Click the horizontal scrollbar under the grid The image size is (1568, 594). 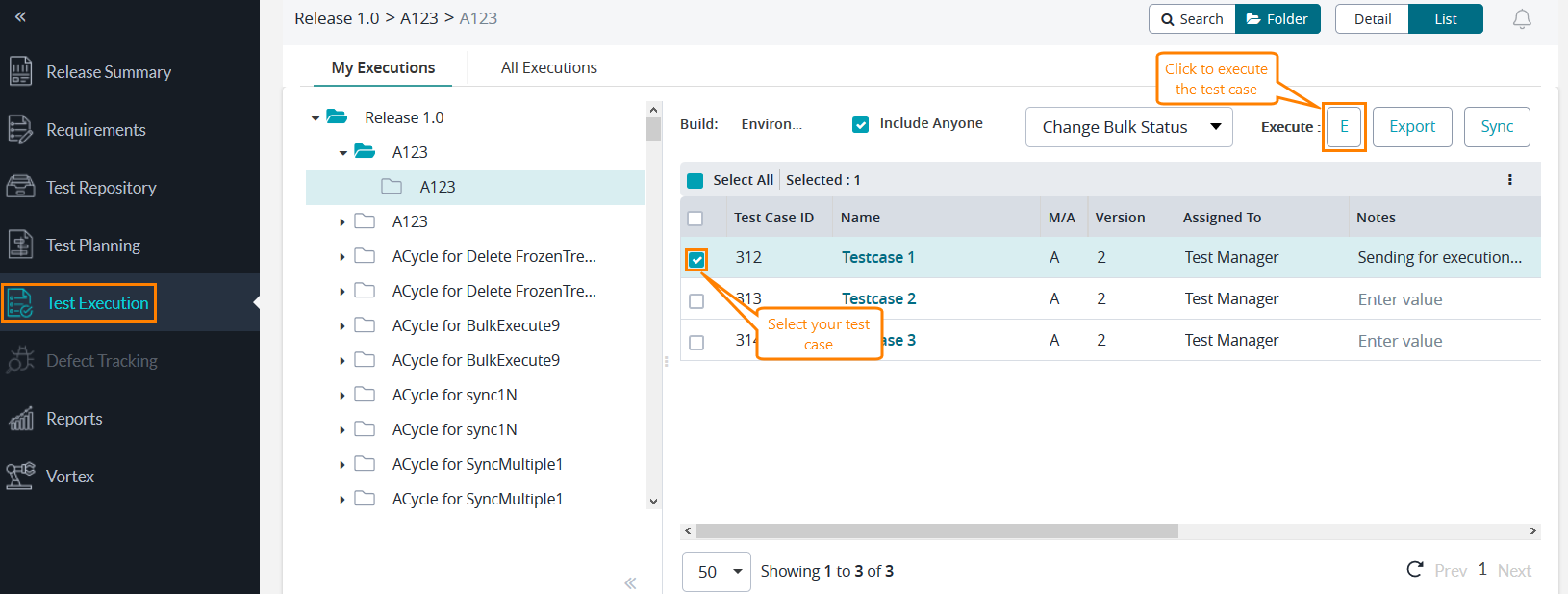(936, 531)
